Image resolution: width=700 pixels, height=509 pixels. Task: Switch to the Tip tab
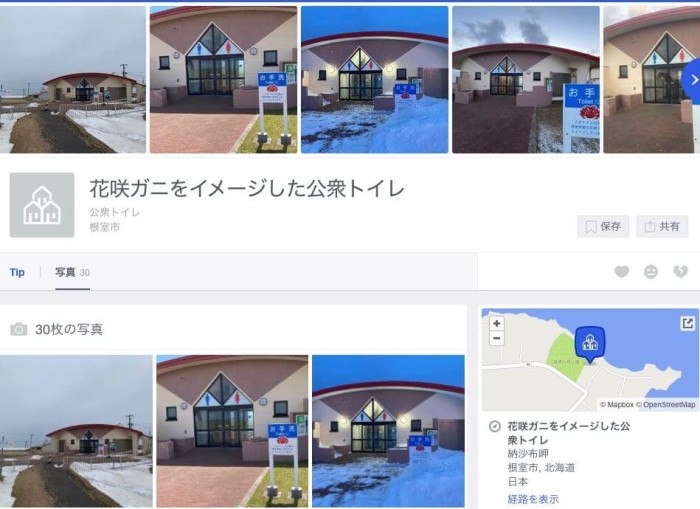tap(17, 272)
